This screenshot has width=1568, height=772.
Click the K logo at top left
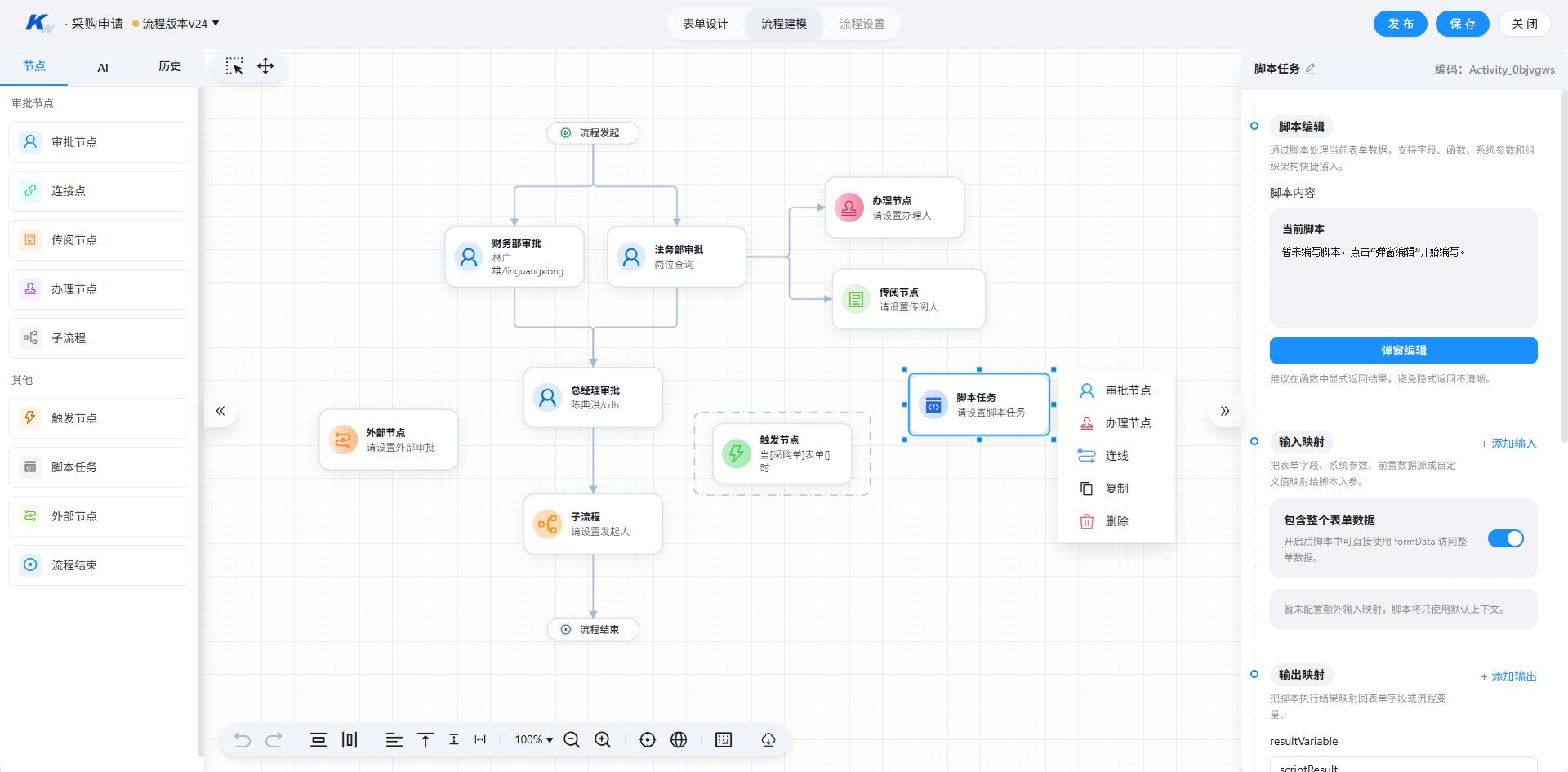click(x=39, y=24)
